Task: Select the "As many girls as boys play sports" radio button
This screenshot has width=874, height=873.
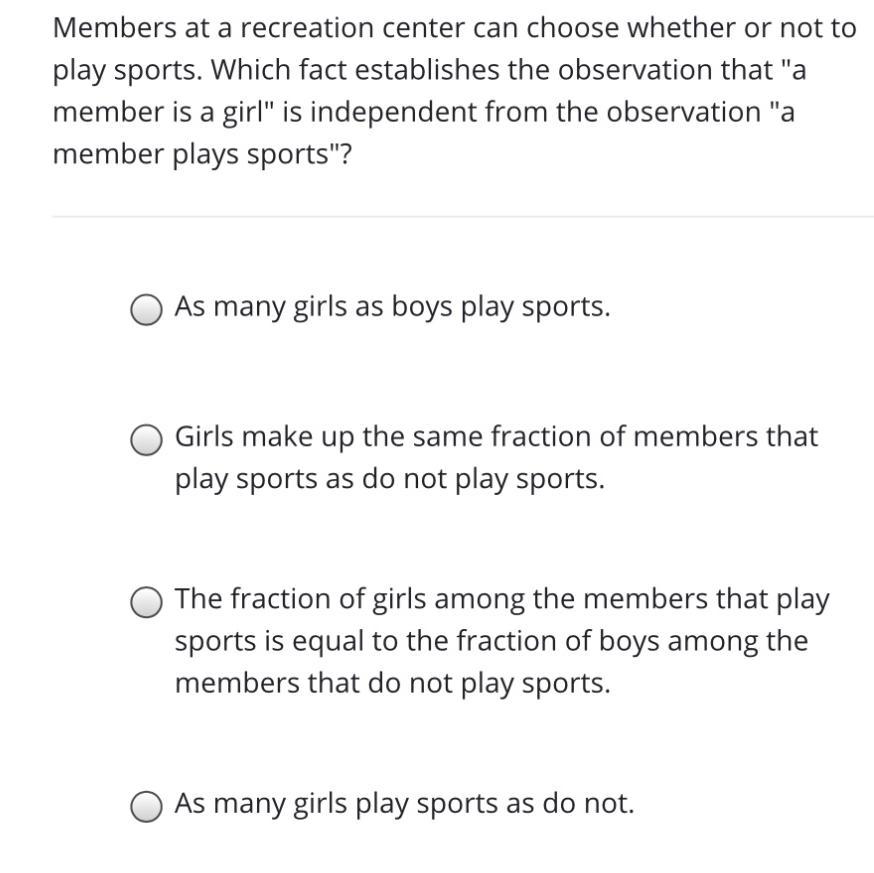Action: [147, 310]
